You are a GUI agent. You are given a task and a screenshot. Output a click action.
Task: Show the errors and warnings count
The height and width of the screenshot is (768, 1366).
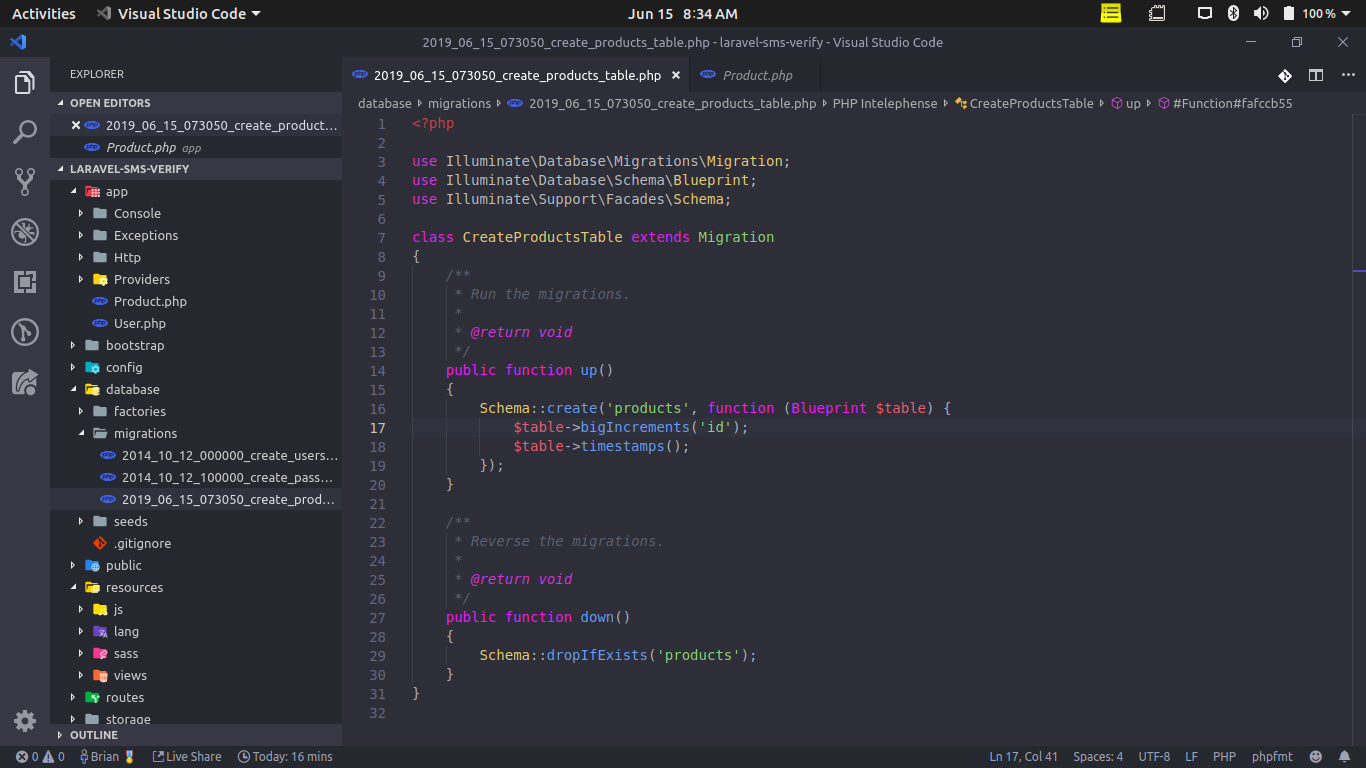[40, 757]
